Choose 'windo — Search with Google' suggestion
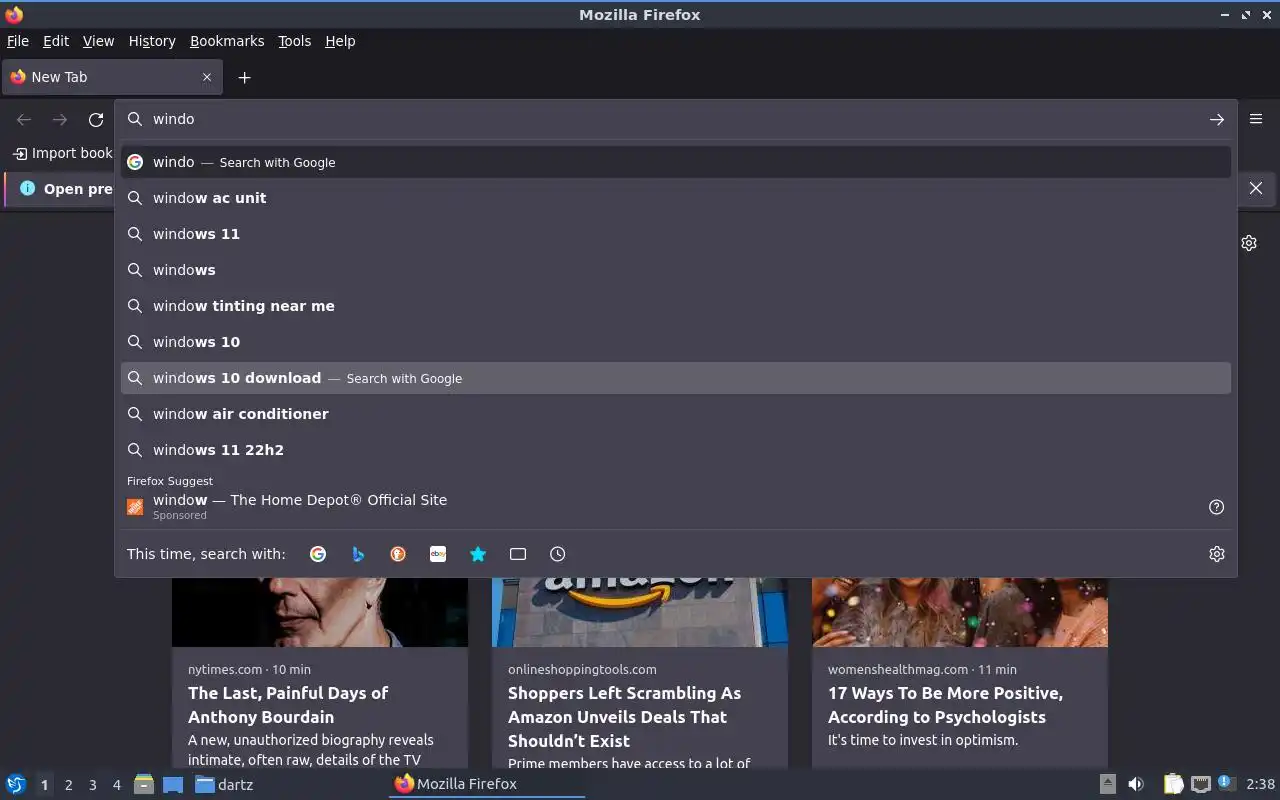Screen dimensions: 1280x800 [676, 162]
